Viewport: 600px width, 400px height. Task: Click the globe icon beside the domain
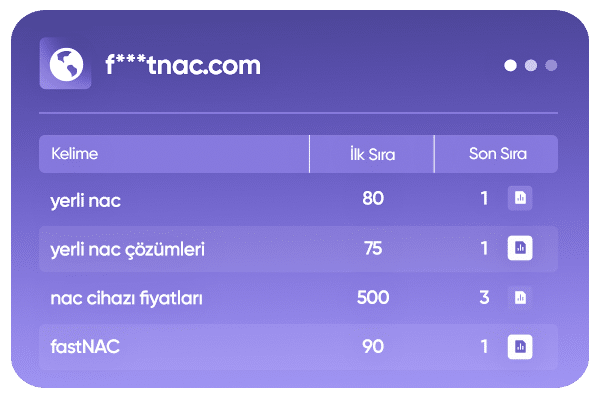(64, 65)
